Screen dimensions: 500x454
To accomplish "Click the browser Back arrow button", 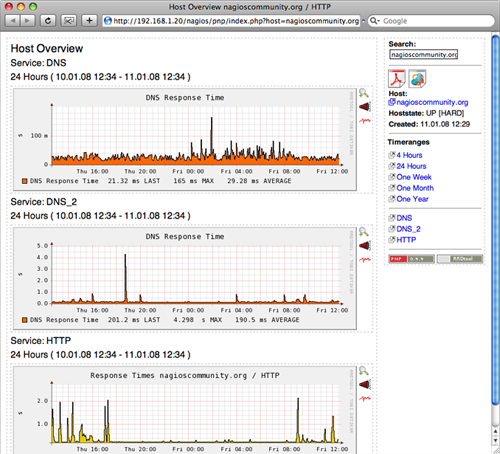I will pos(13,21).
